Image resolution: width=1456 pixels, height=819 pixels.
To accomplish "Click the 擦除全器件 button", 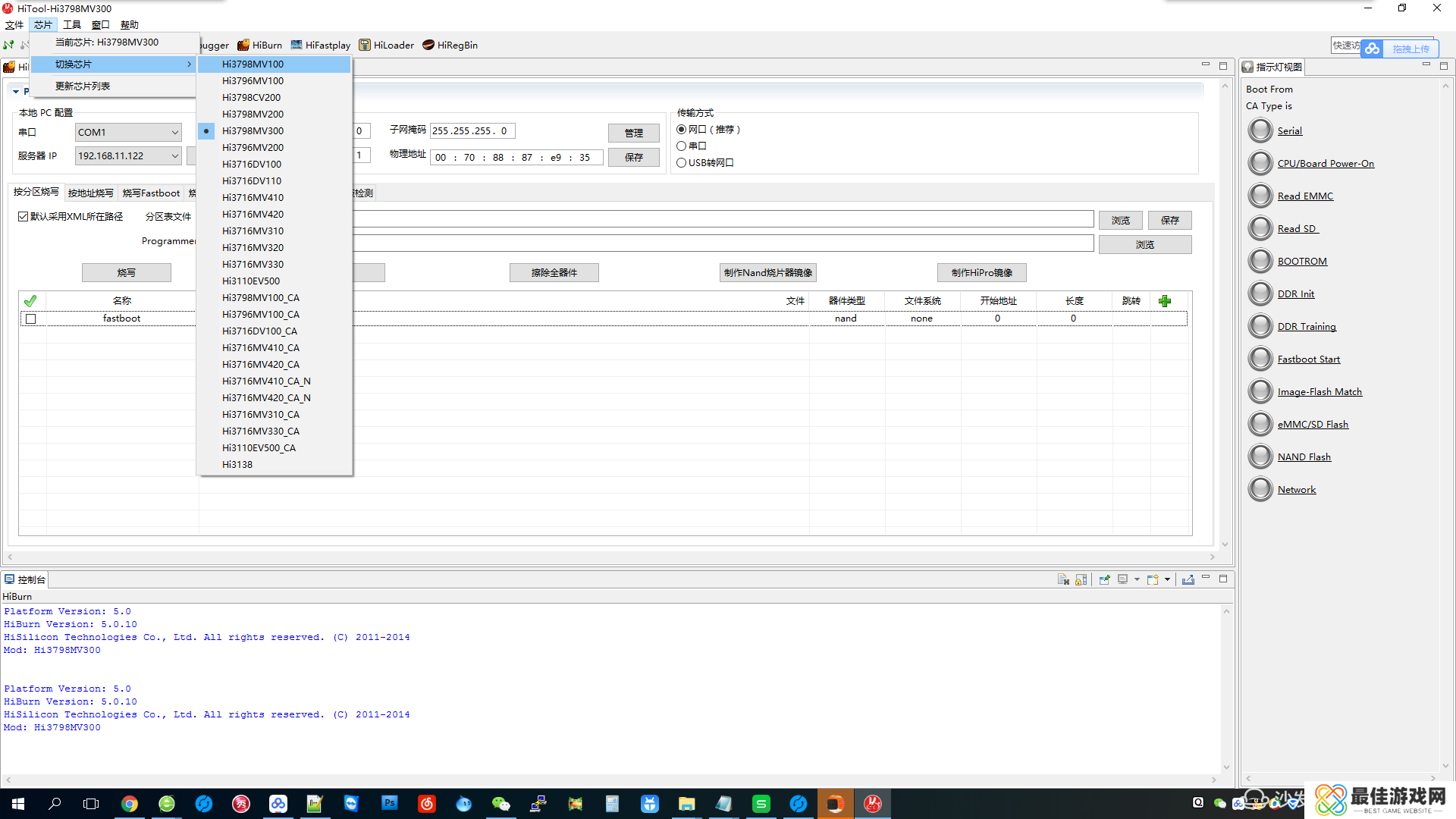I will [x=554, y=273].
